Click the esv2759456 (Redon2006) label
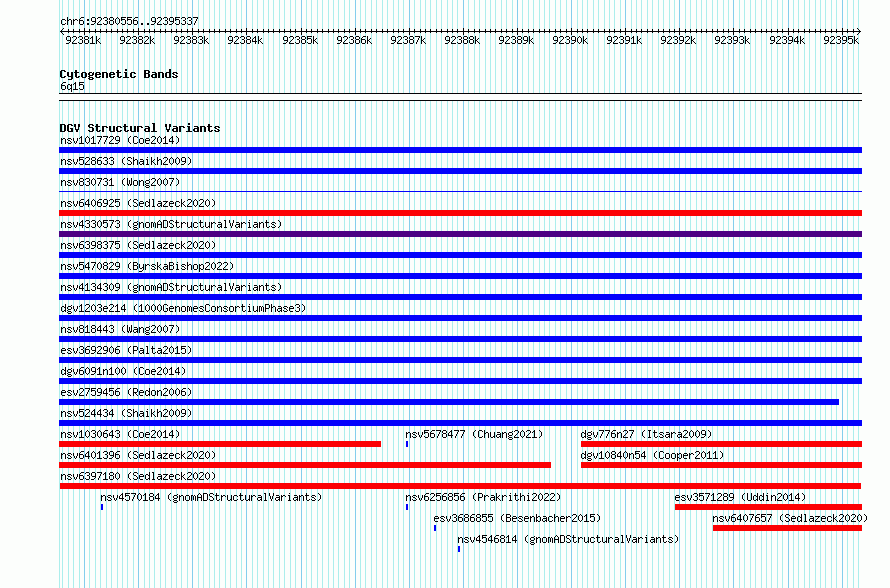 (x=126, y=392)
